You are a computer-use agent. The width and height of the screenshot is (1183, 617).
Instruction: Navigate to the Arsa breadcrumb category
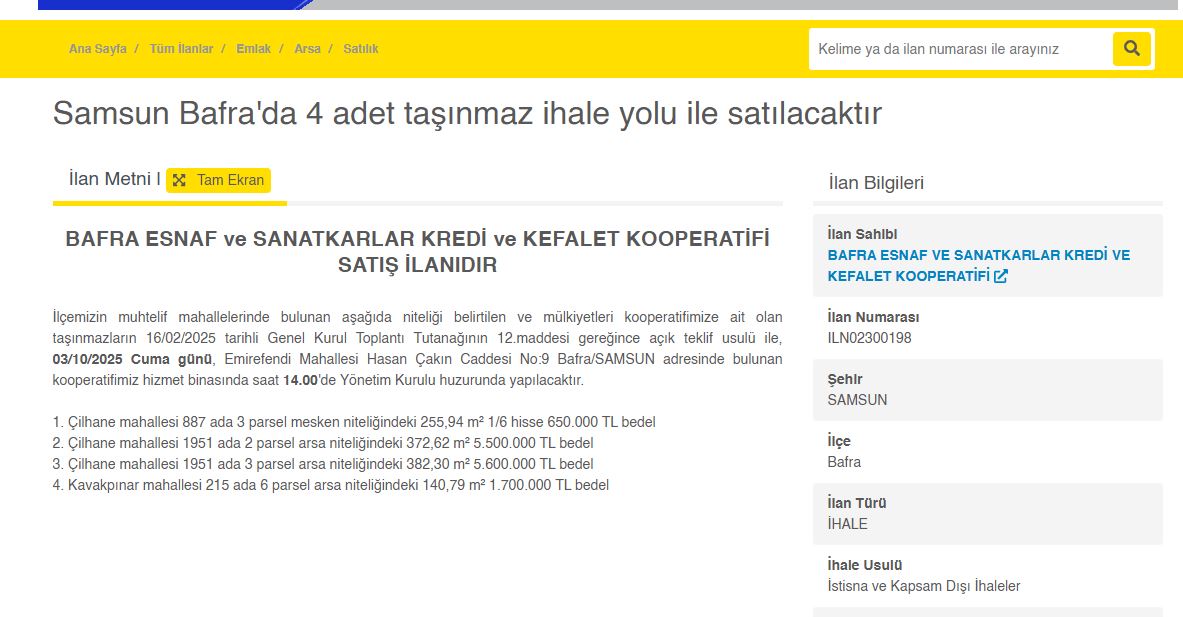pos(307,48)
